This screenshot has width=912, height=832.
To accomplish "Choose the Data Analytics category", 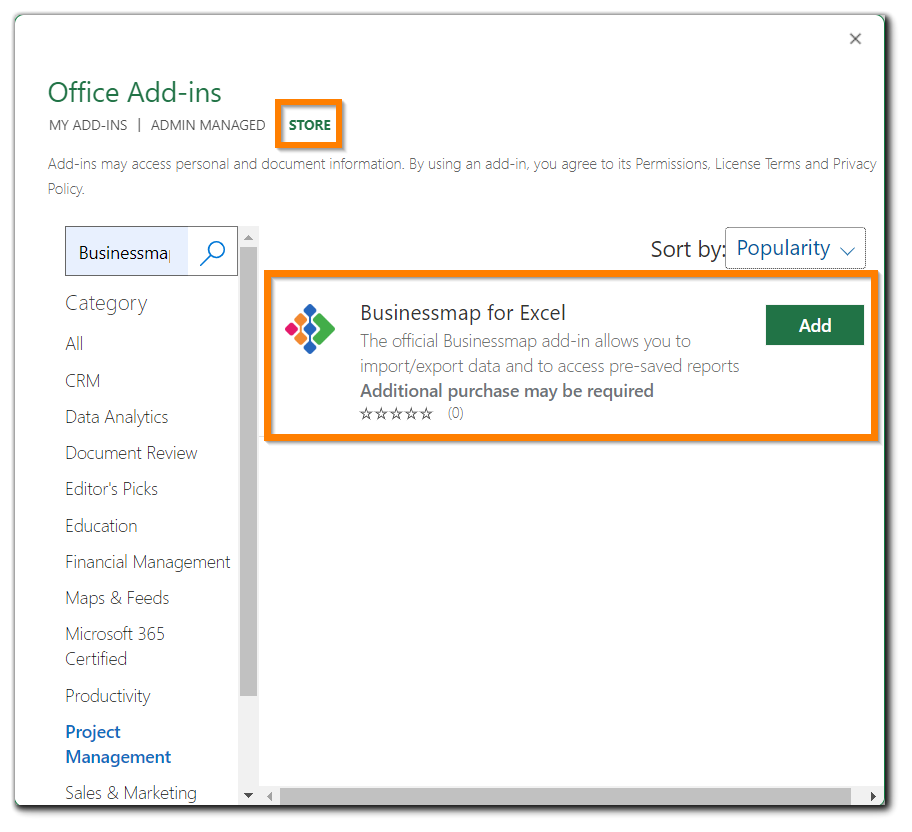I will click(117, 417).
